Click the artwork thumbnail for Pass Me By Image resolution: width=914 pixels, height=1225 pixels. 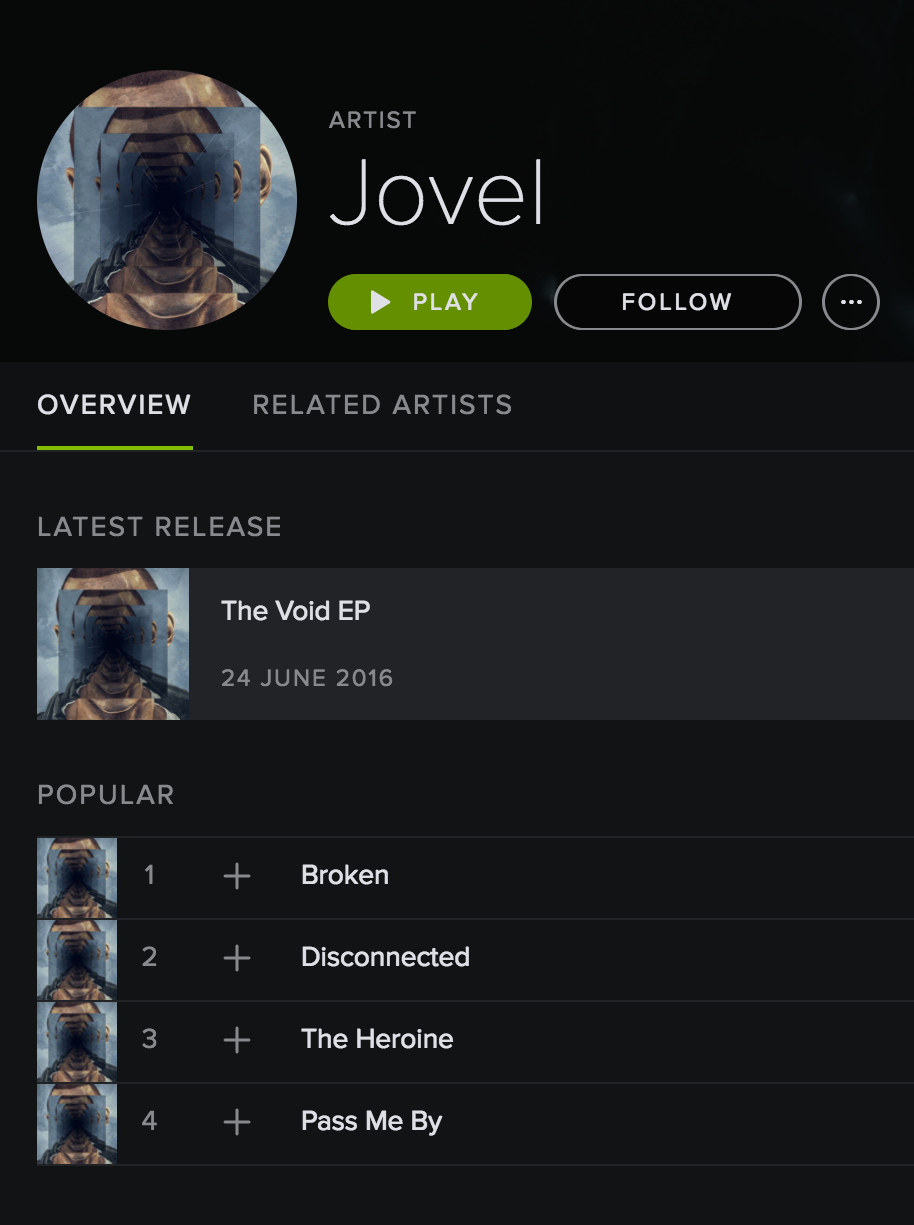point(77,1124)
